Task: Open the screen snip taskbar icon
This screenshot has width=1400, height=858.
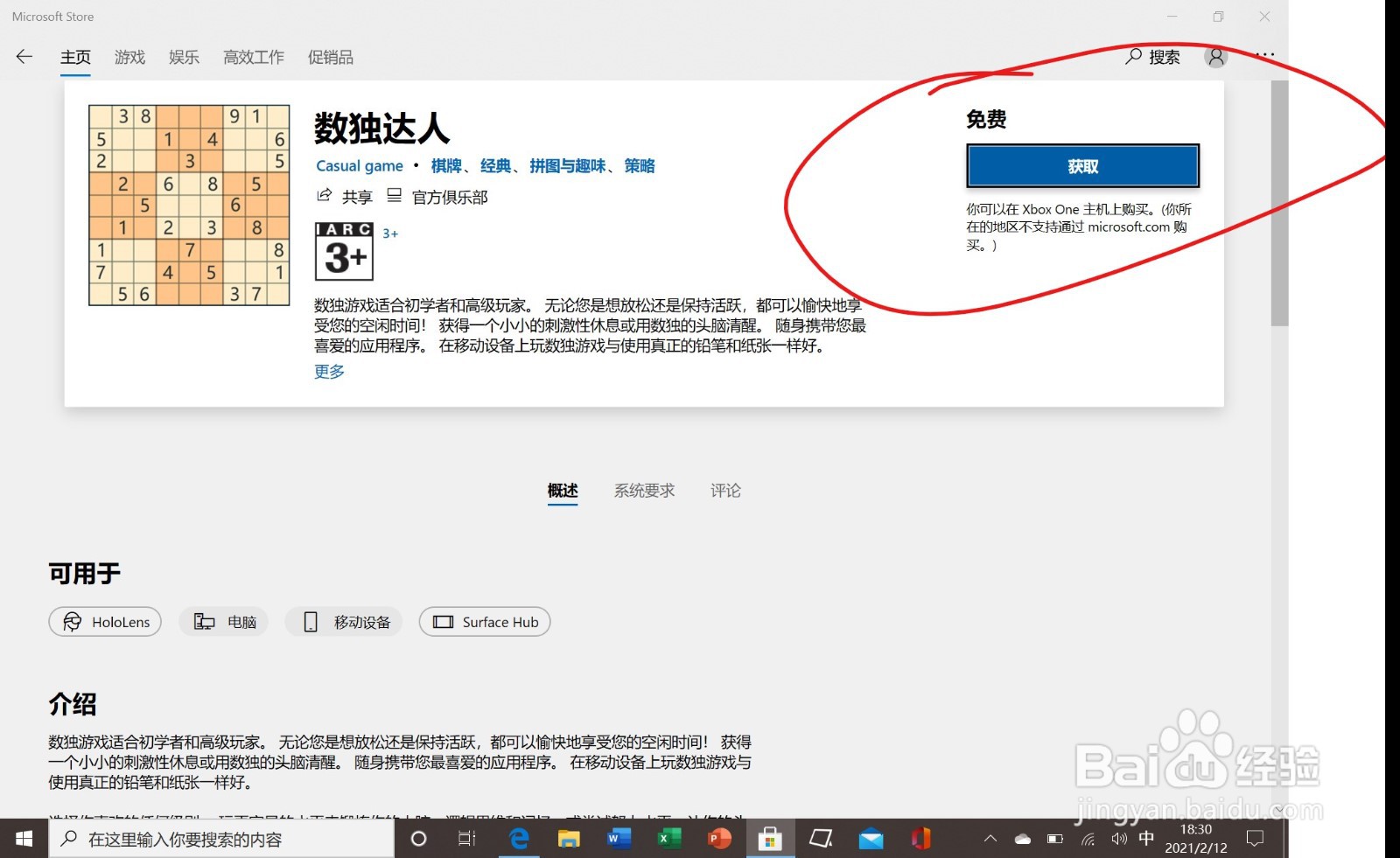Action: coord(821,839)
